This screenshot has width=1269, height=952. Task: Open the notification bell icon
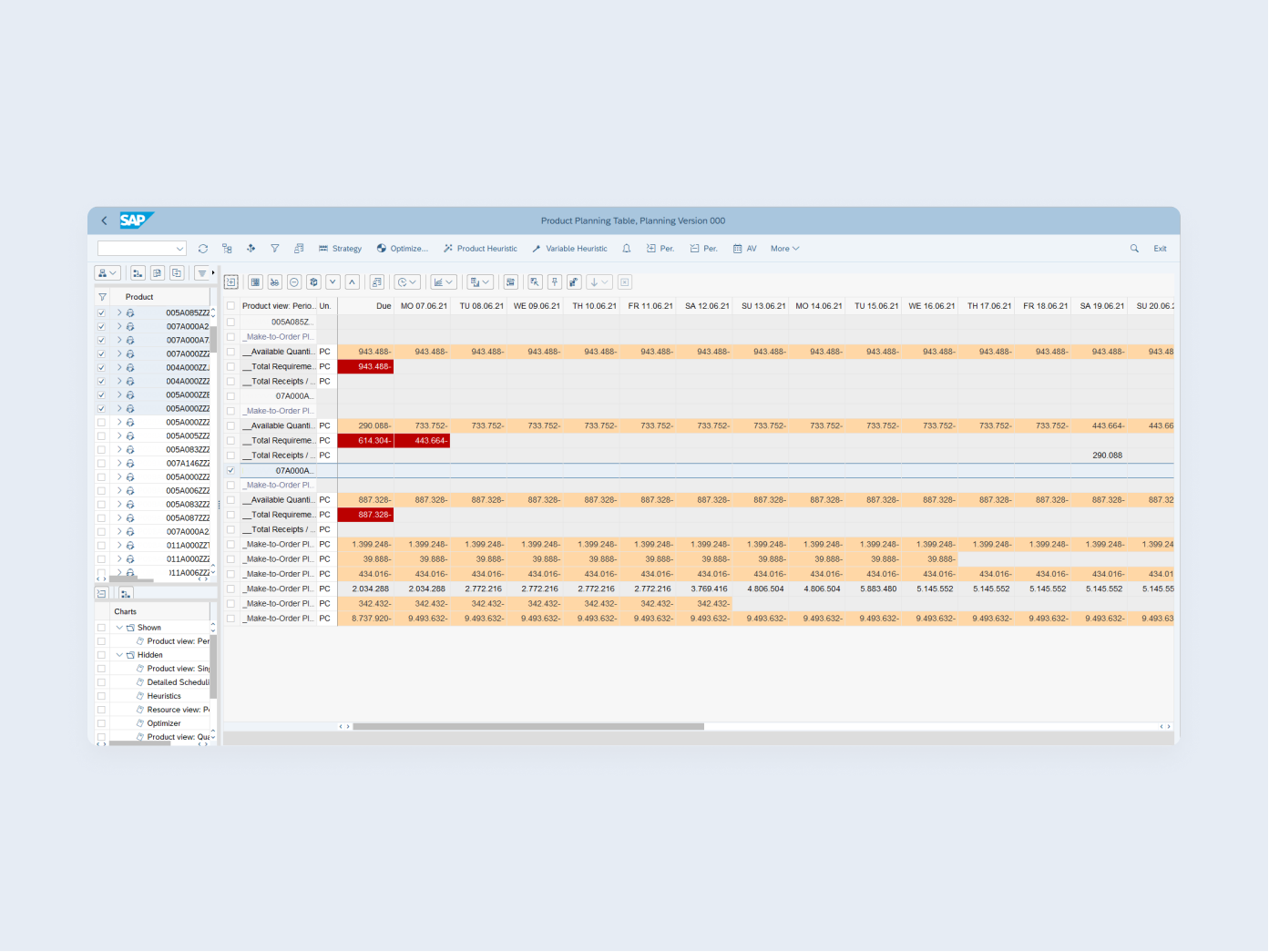click(627, 249)
